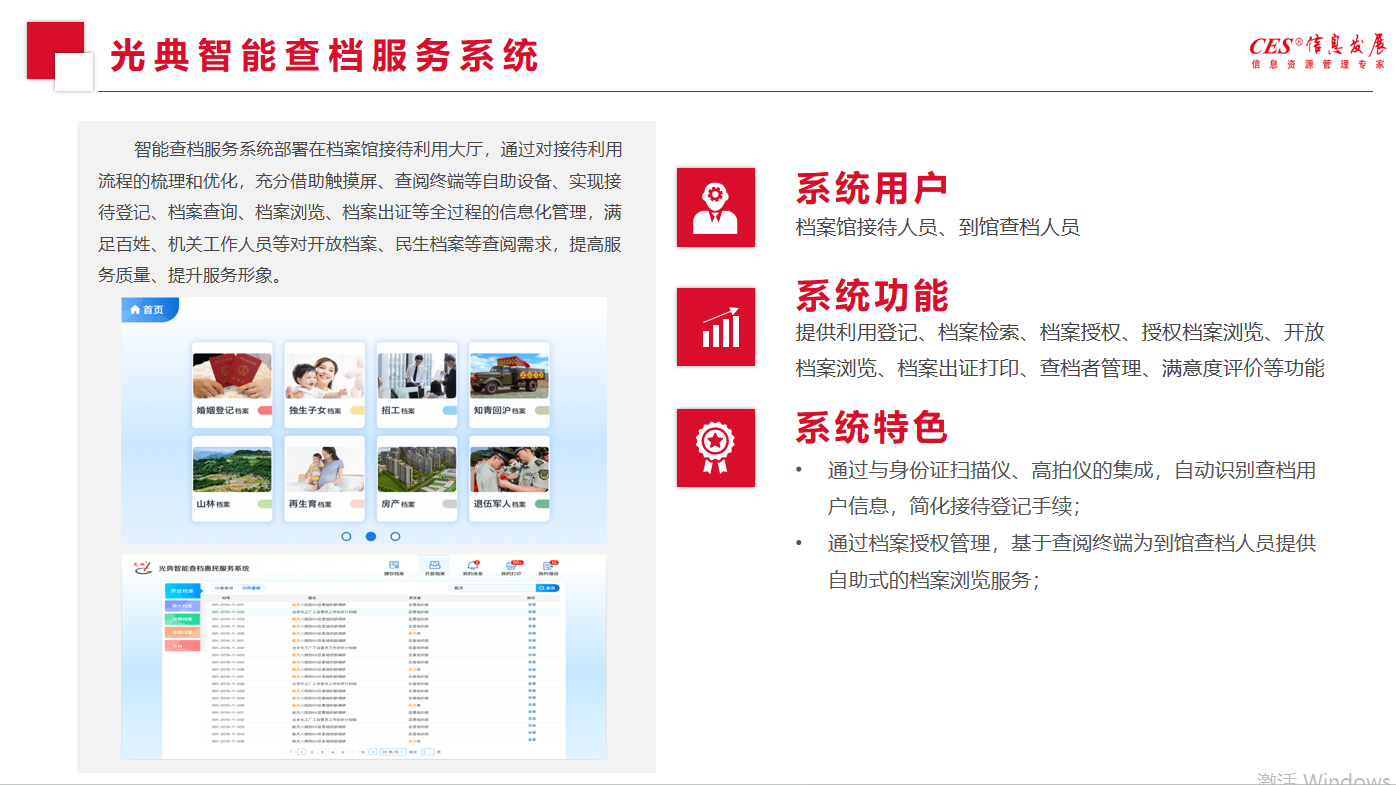
Task: Click the blue 查询 search button
Action: pyautogui.click(x=548, y=588)
